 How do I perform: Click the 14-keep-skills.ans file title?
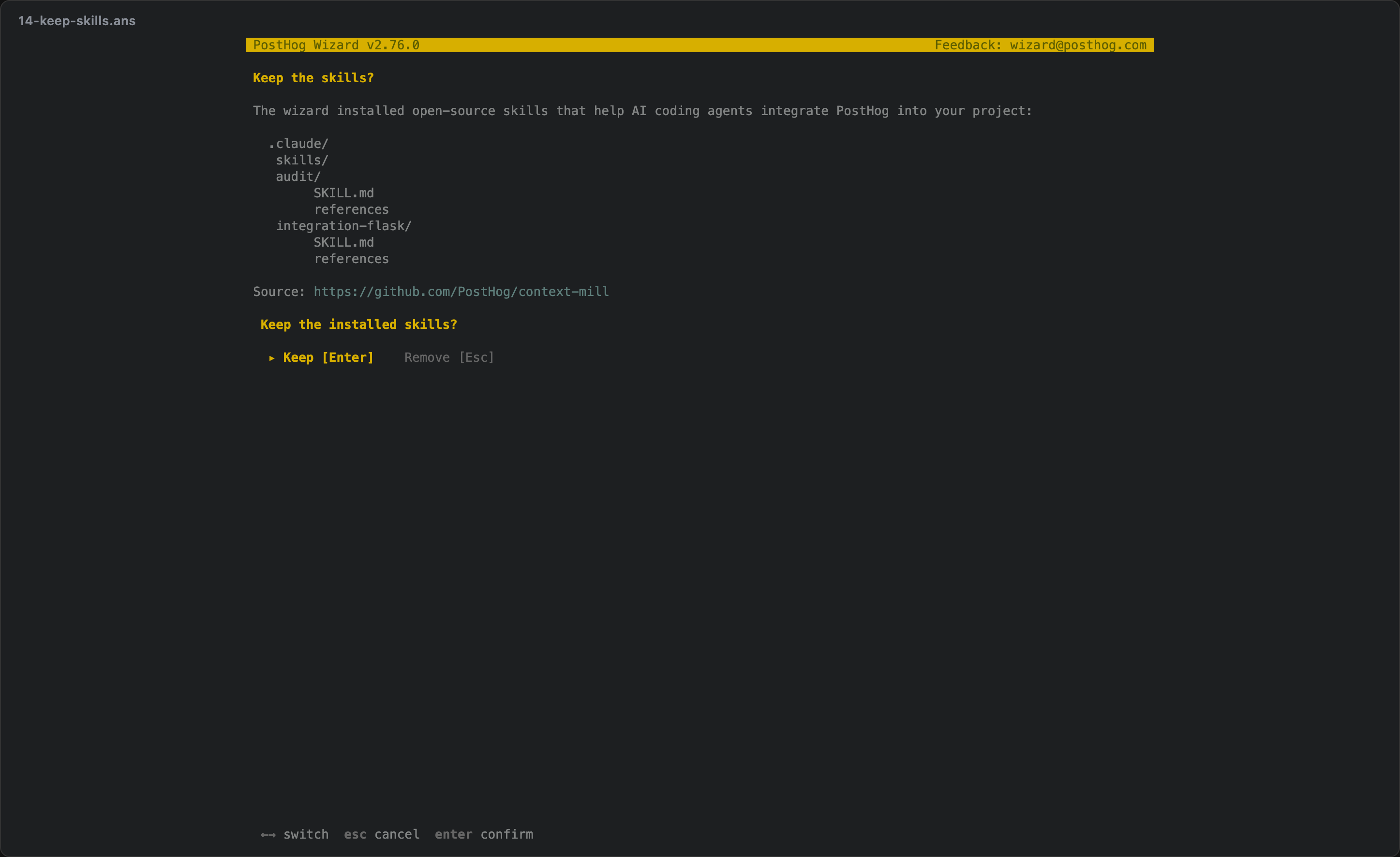point(77,20)
